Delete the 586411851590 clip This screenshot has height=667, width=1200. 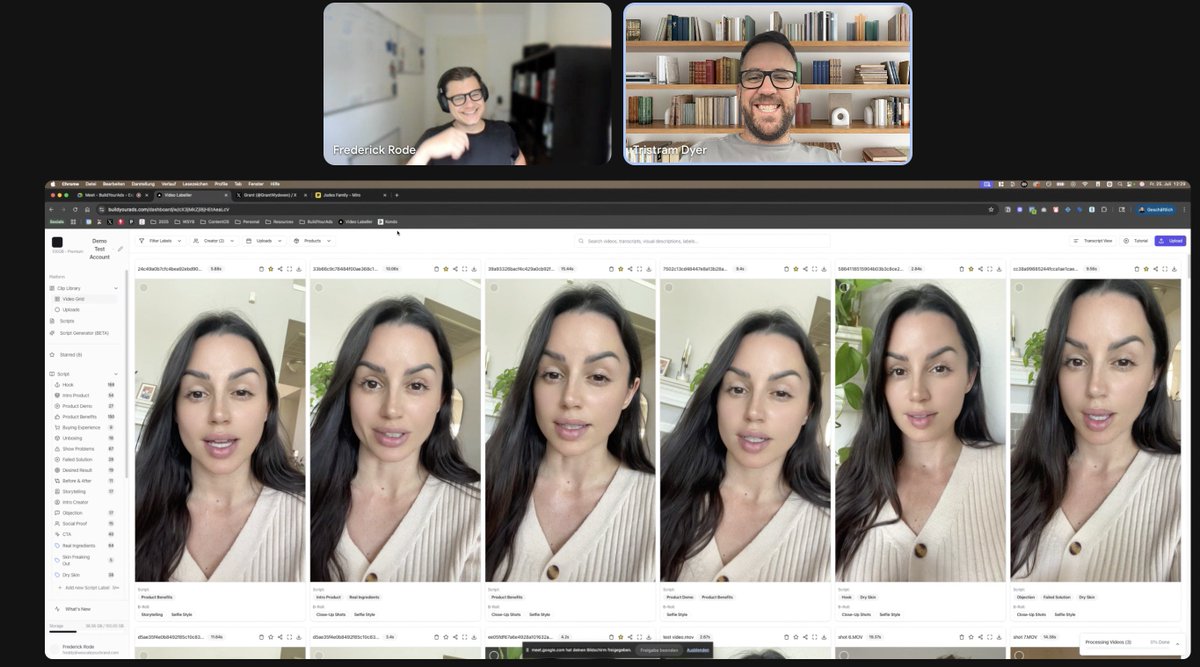(962, 269)
